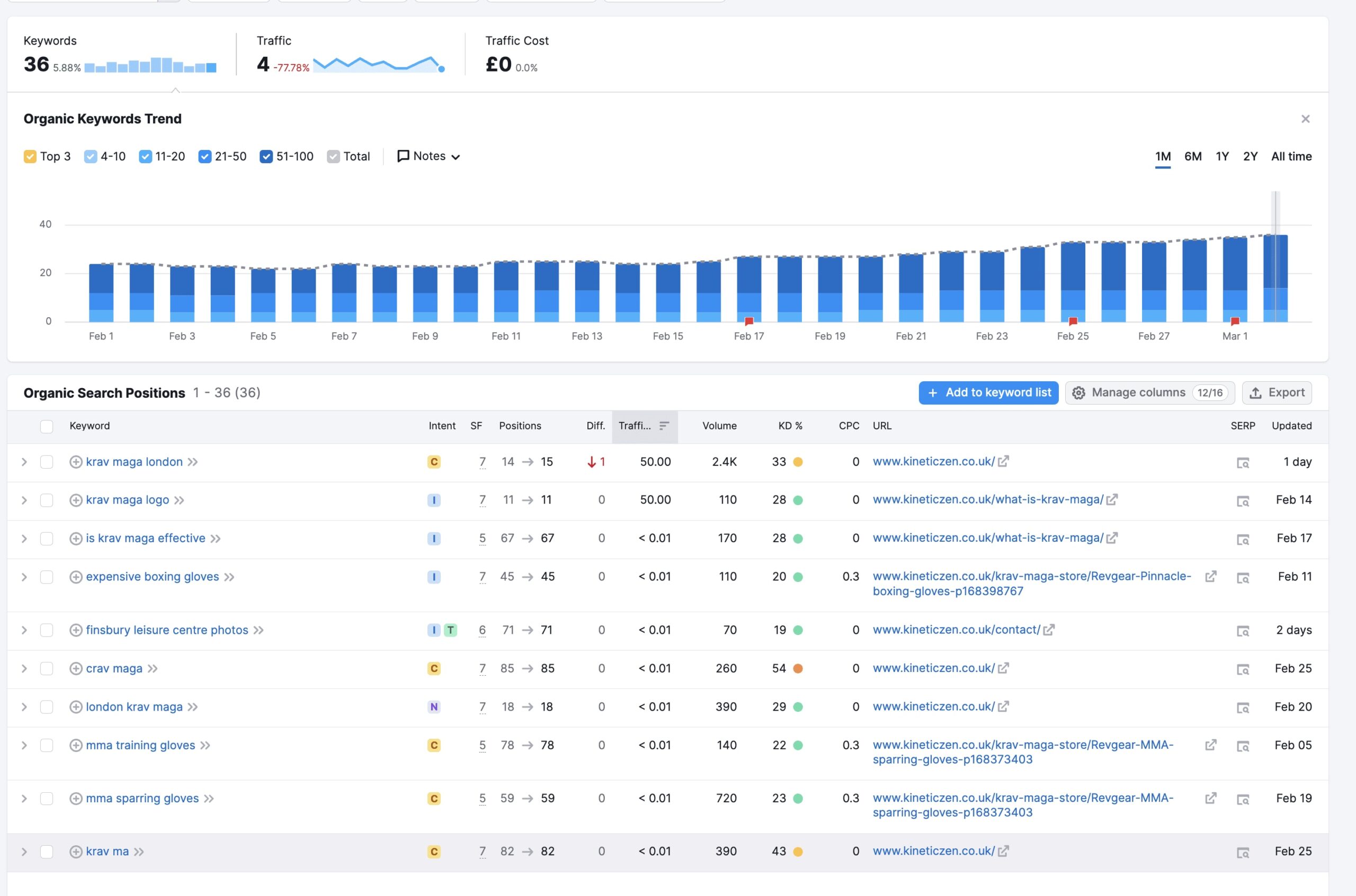This screenshot has height=896, width=1356.
Task: Open external link icon for contact page URL
Action: (x=1049, y=630)
